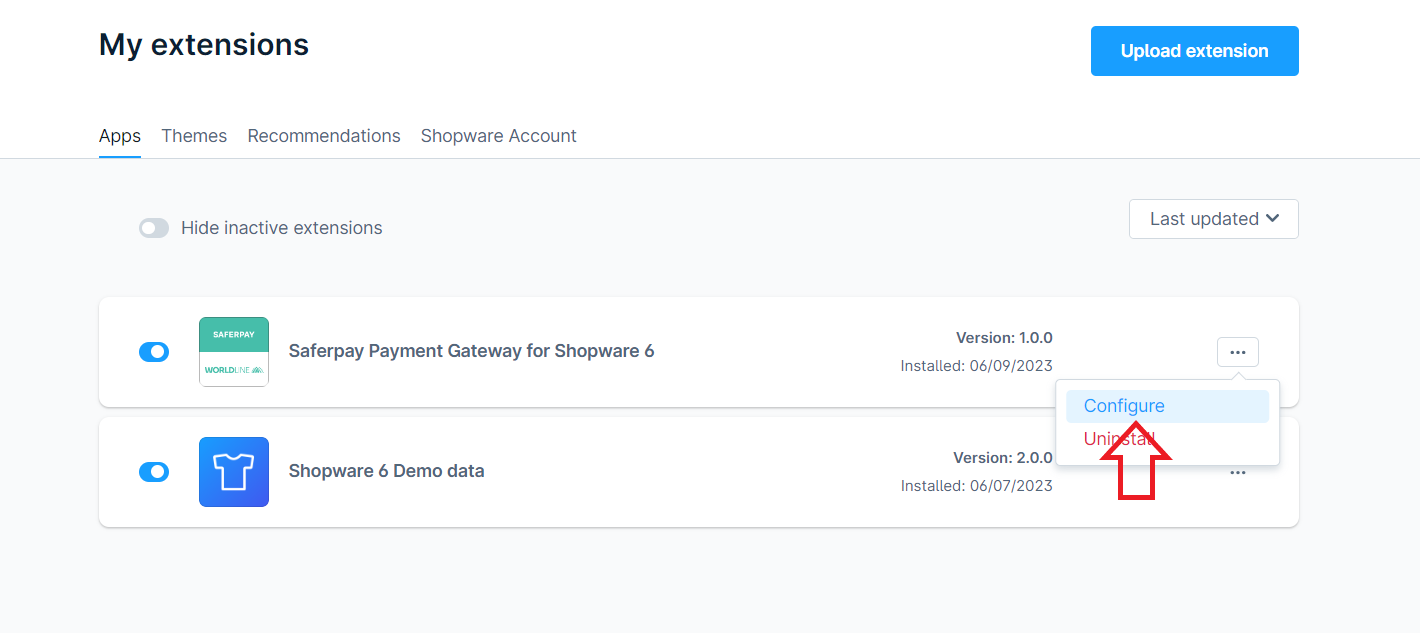Switch to the Themes tab
This screenshot has height=633, width=1420.
194,136
